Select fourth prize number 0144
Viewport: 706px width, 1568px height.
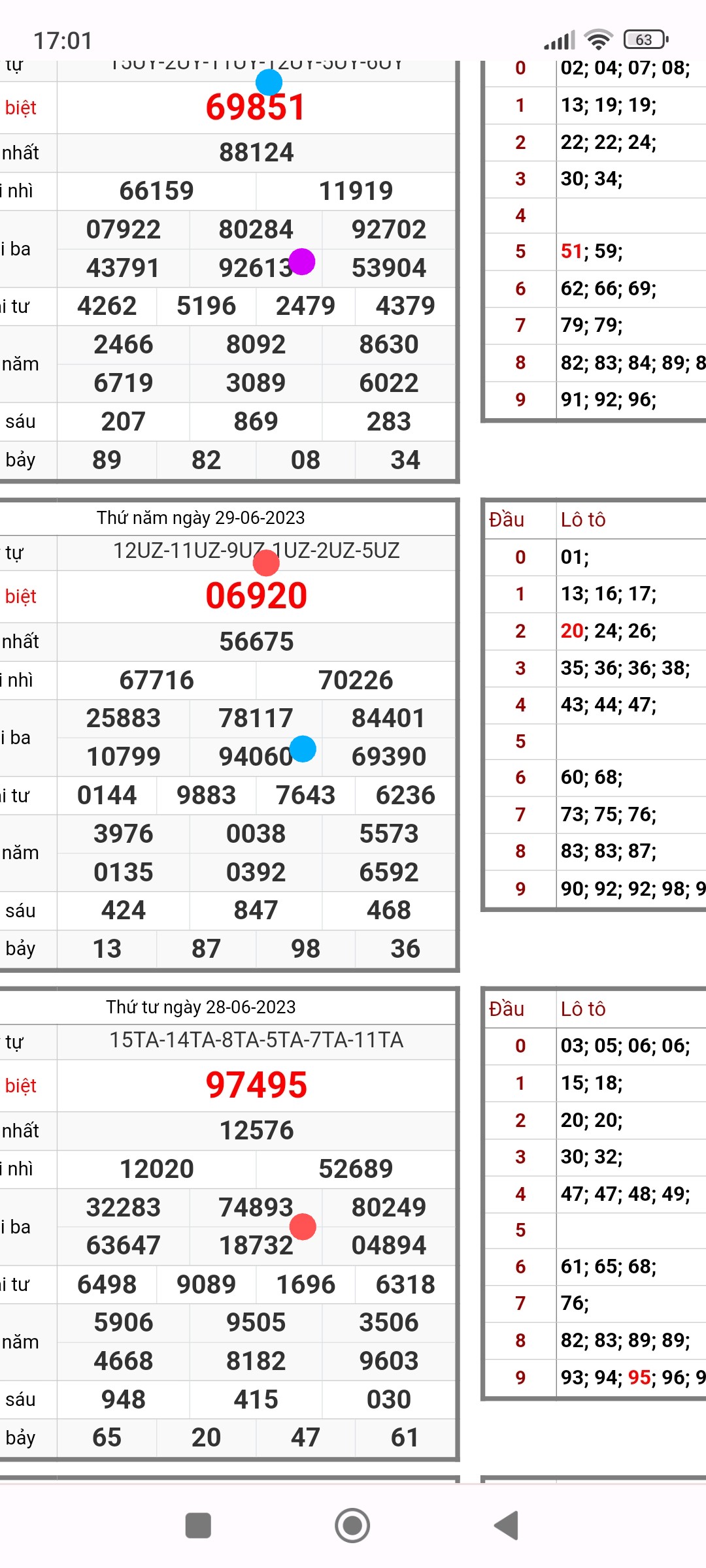107,796
